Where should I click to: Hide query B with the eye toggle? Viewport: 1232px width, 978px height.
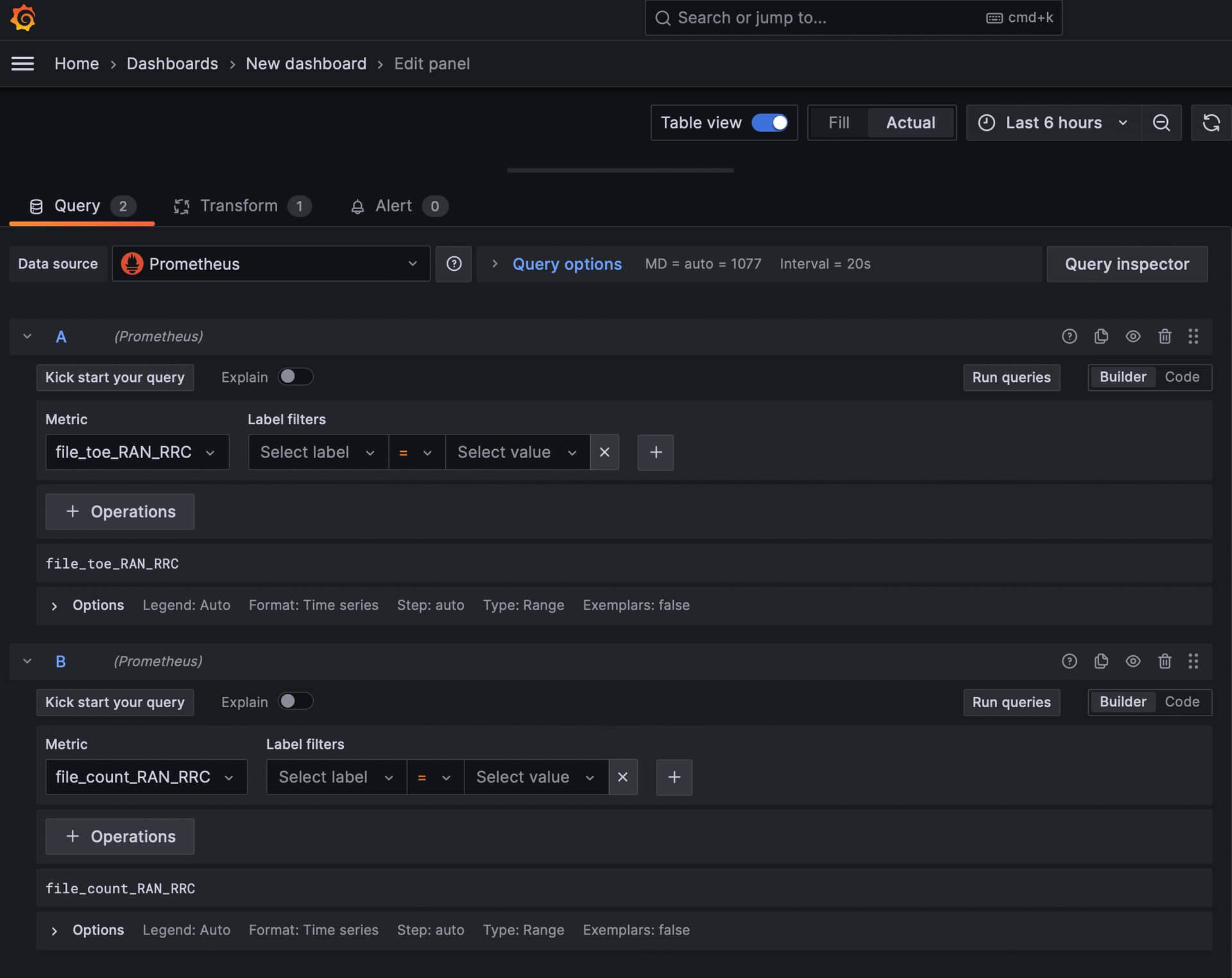point(1133,661)
